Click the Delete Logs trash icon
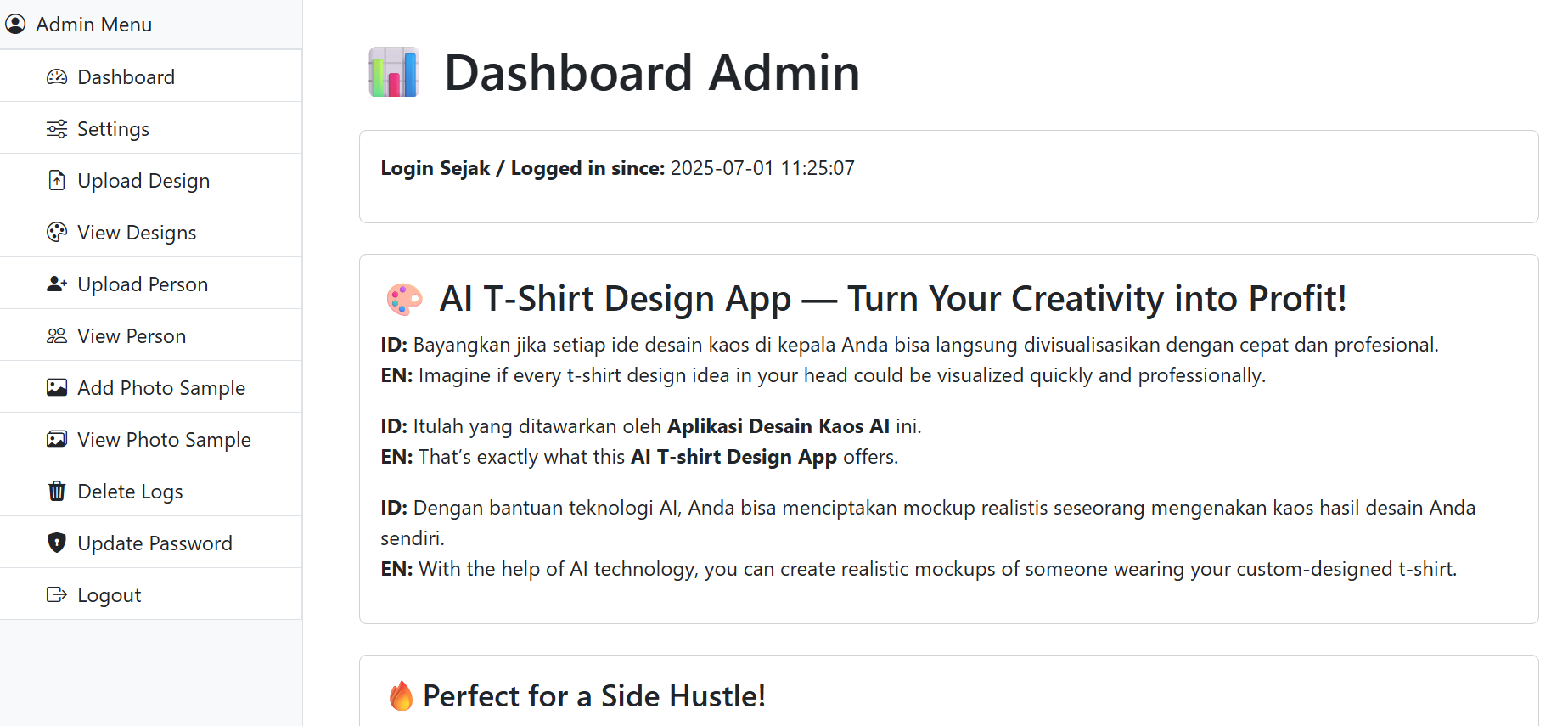The image size is (1568, 726). [x=57, y=492]
